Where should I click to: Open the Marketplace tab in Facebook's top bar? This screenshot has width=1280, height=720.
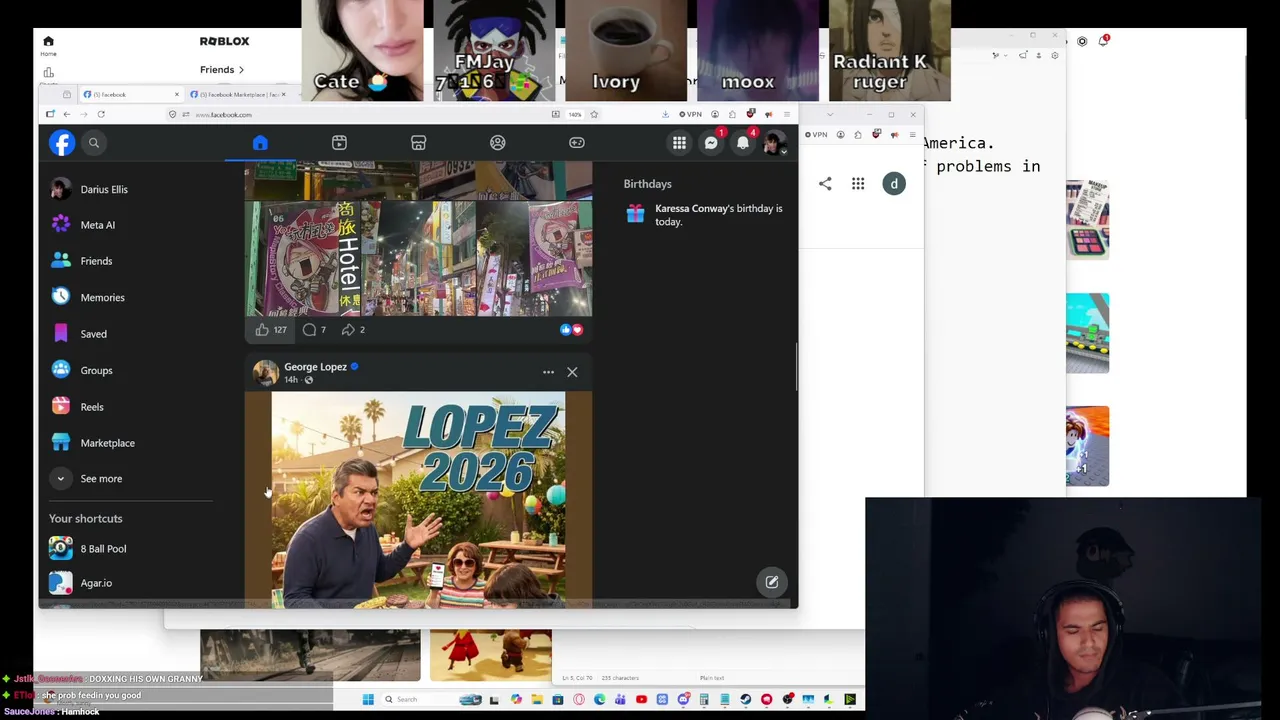418,143
